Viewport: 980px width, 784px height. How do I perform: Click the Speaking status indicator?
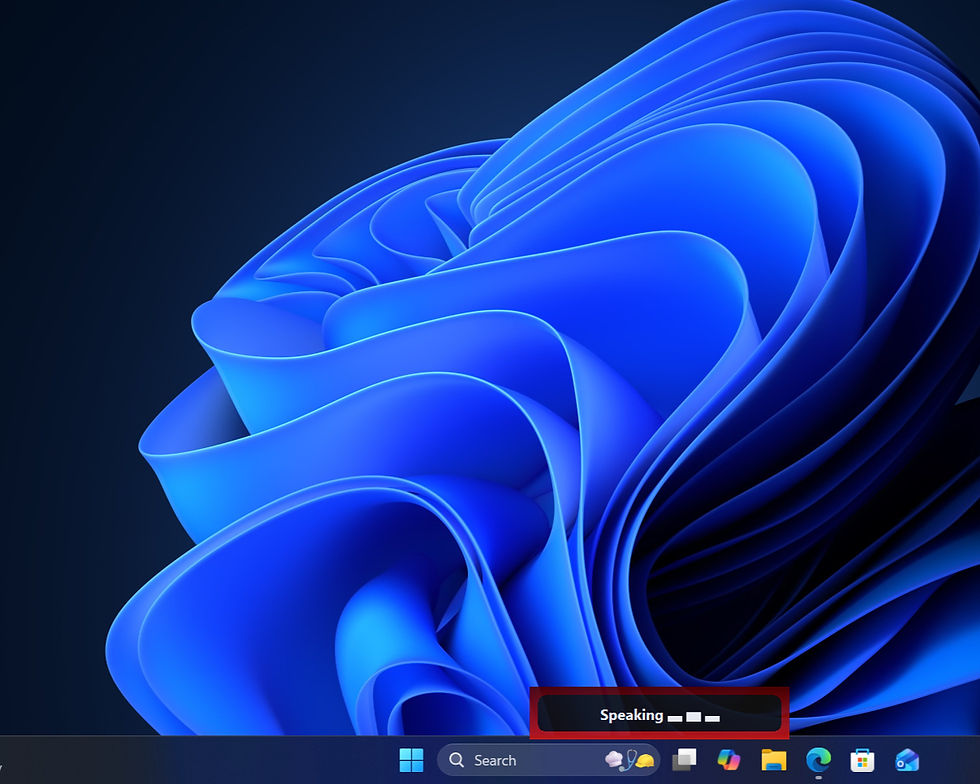[x=659, y=715]
